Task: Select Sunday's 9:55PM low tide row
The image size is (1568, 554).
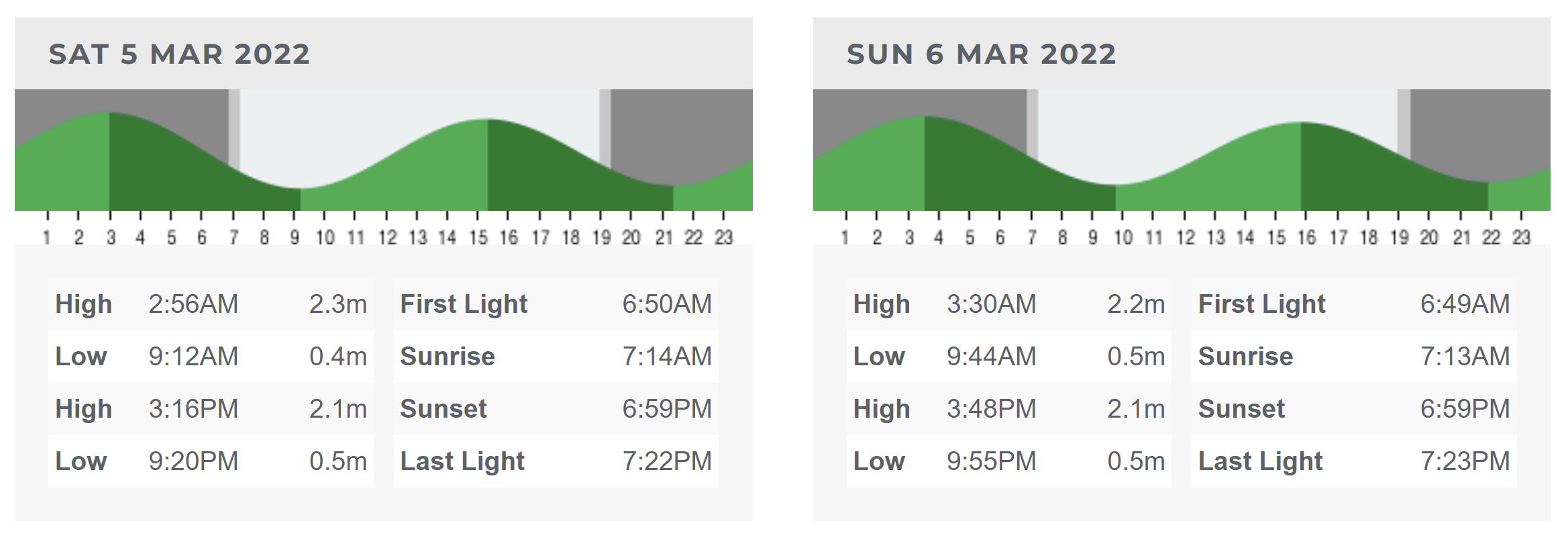Action: (x=1008, y=461)
